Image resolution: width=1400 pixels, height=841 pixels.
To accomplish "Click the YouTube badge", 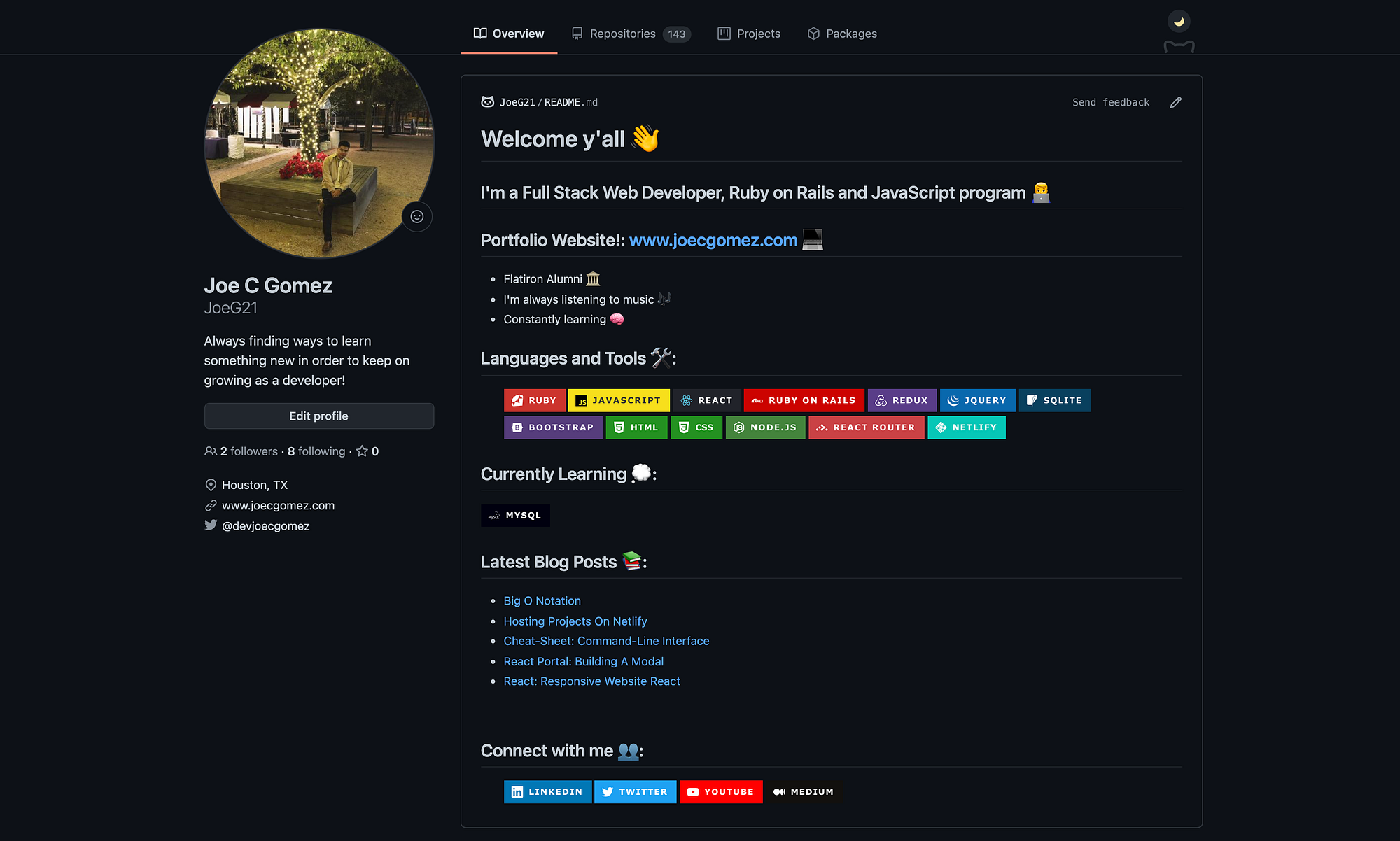I will [721, 791].
